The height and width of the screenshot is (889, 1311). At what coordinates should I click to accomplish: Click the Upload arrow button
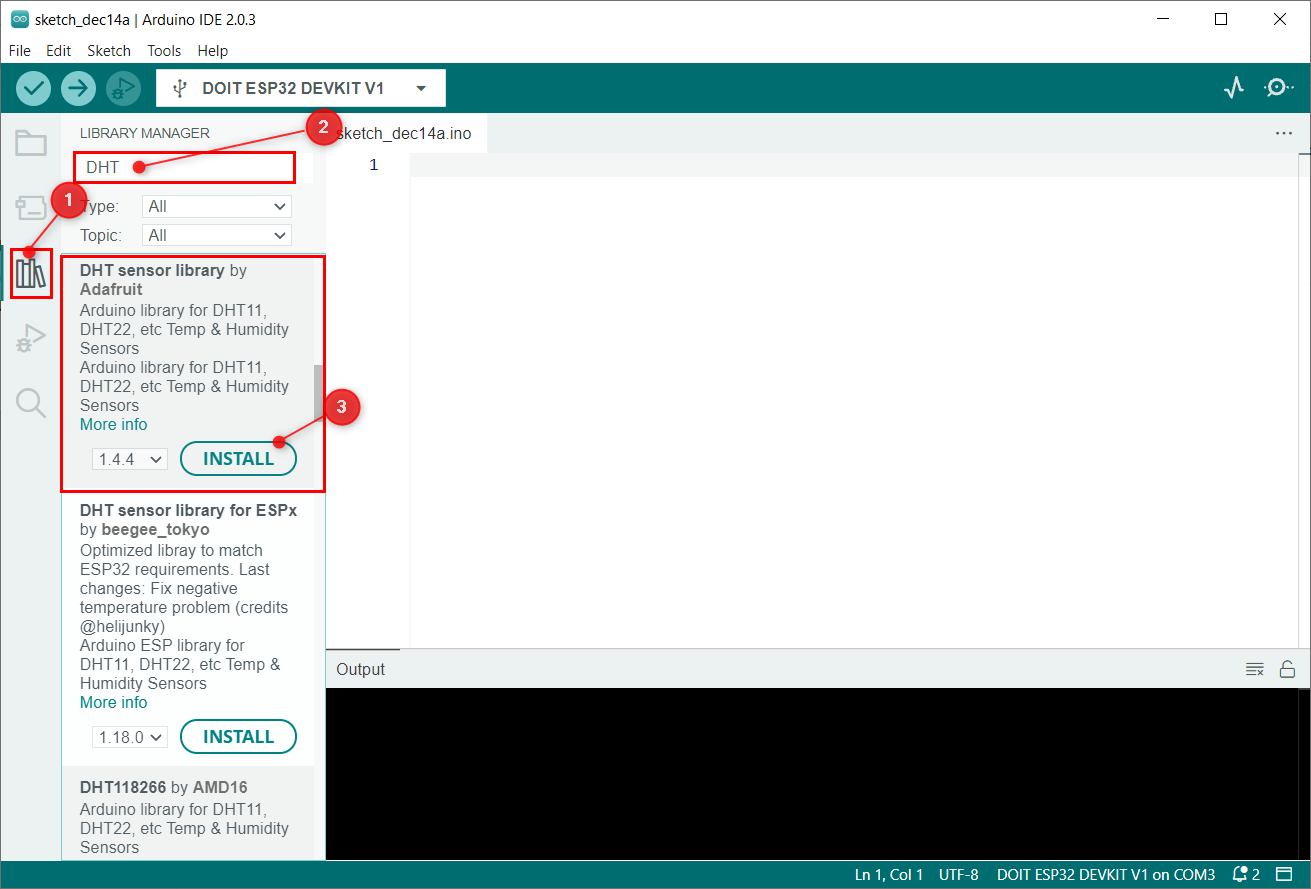78,88
